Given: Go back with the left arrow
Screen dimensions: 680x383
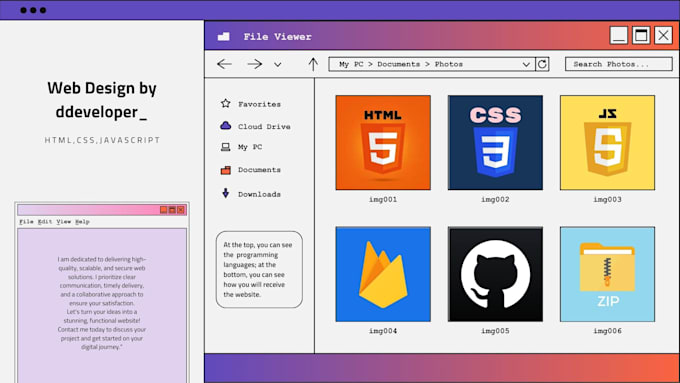Looking at the screenshot, I should tap(224, 64).
